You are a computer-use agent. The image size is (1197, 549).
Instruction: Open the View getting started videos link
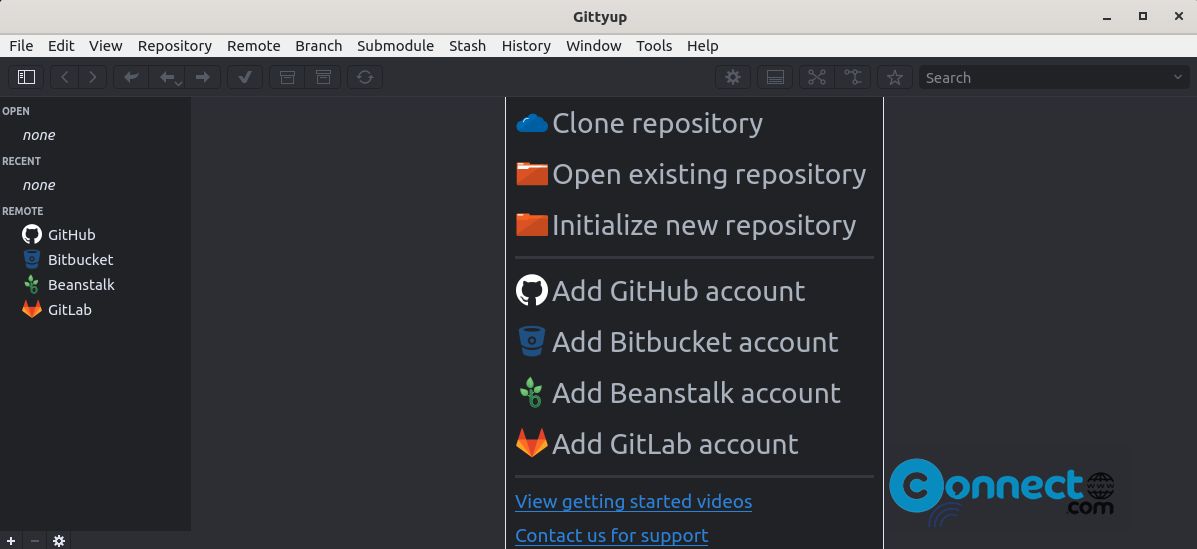[634, 502]
